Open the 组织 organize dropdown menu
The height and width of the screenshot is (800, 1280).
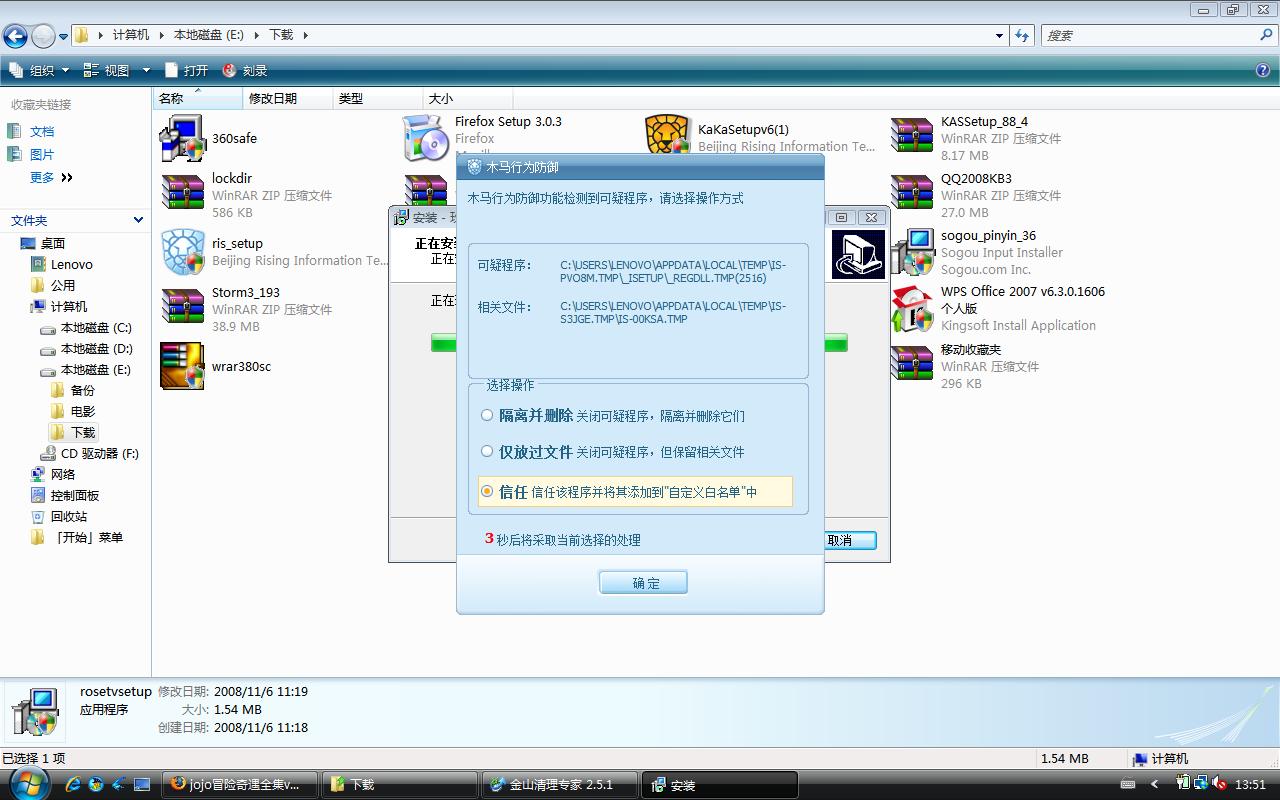point(39,71)
